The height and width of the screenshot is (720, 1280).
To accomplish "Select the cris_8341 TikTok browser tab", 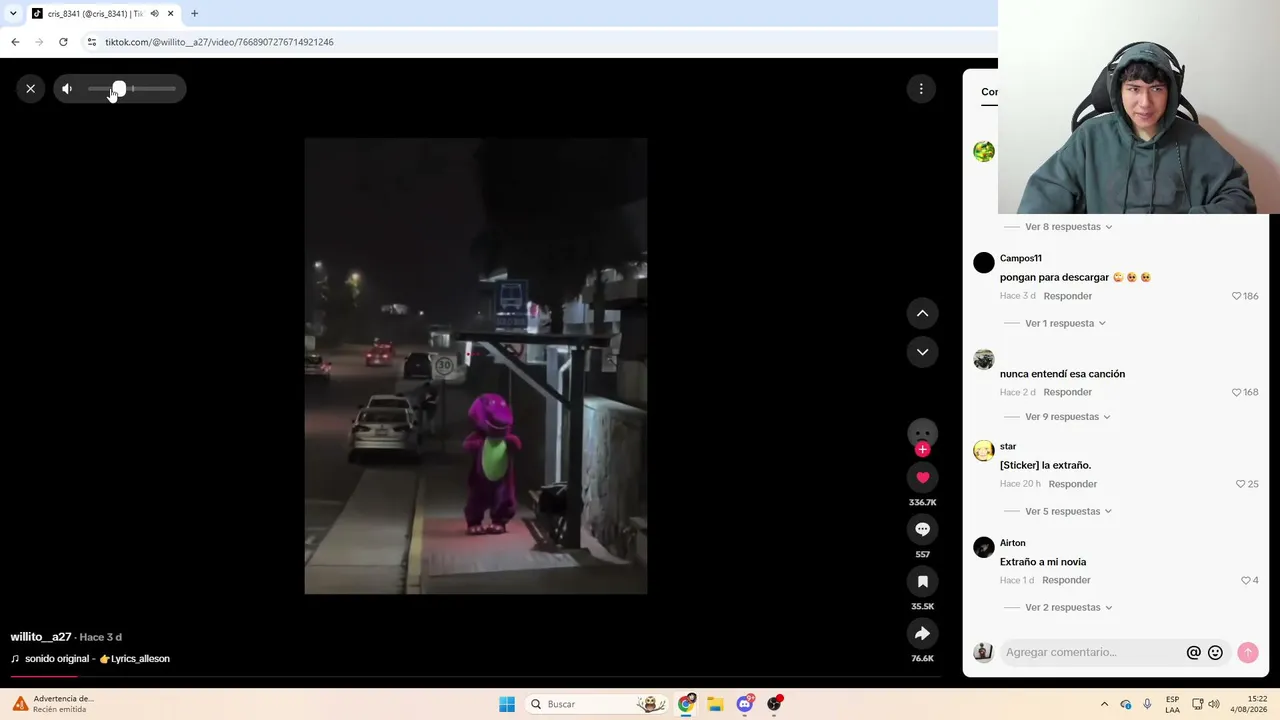I will [95, 14].
